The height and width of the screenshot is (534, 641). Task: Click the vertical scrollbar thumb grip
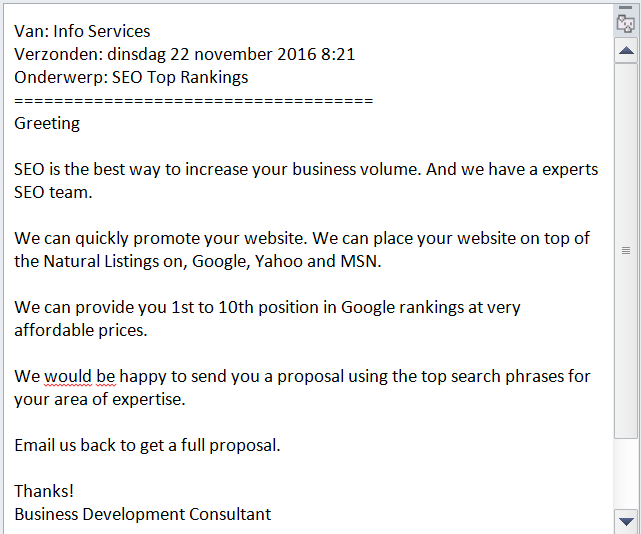tap(626, 251)
